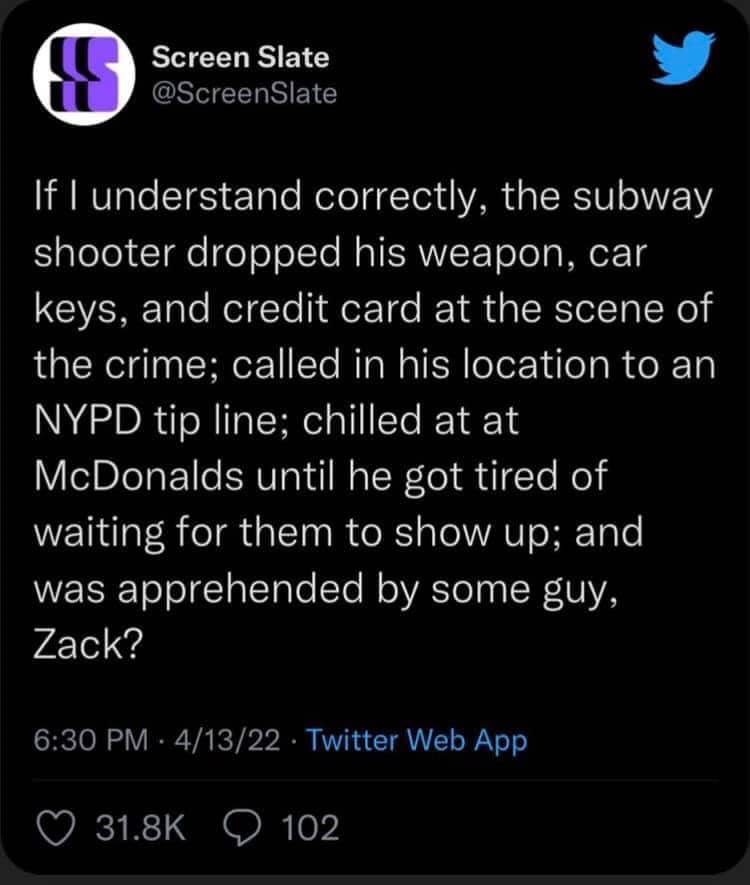Open the Screen Slate display name
Image resolution: width=750 pixels, height=885 pixels.
(x=240, y=59)
